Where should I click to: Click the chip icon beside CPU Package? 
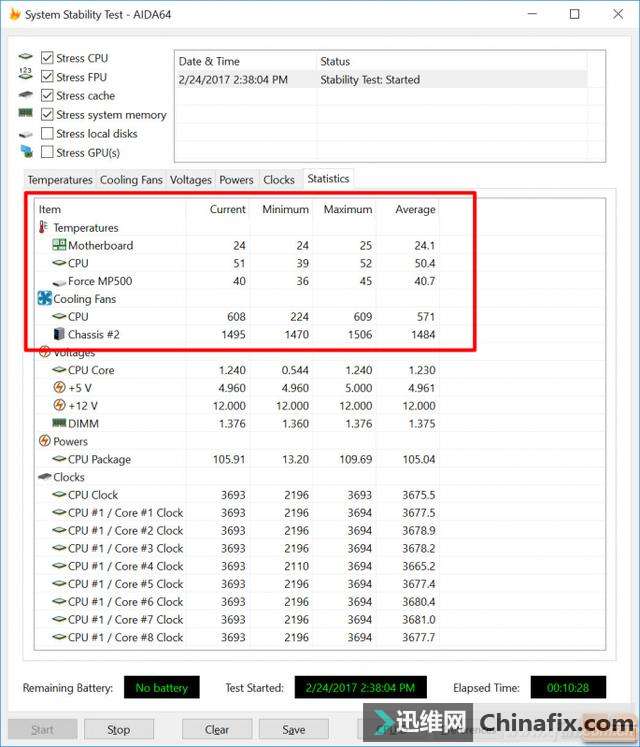tap(59, 459)
